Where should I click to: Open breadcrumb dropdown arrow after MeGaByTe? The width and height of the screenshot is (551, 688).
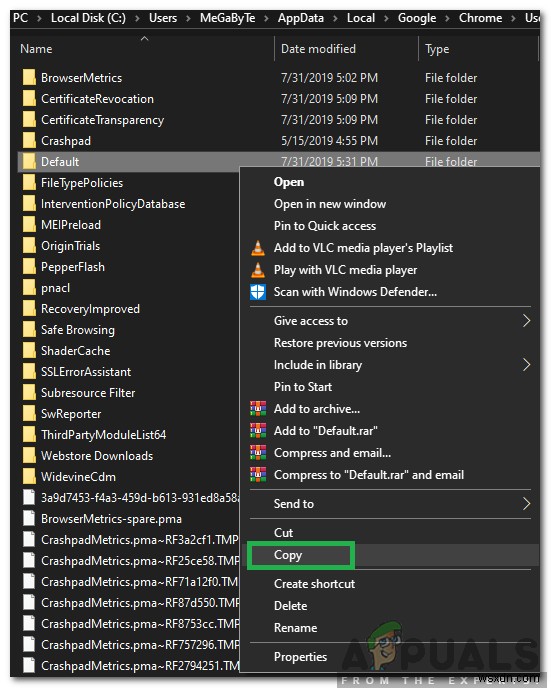coord(266,18)
